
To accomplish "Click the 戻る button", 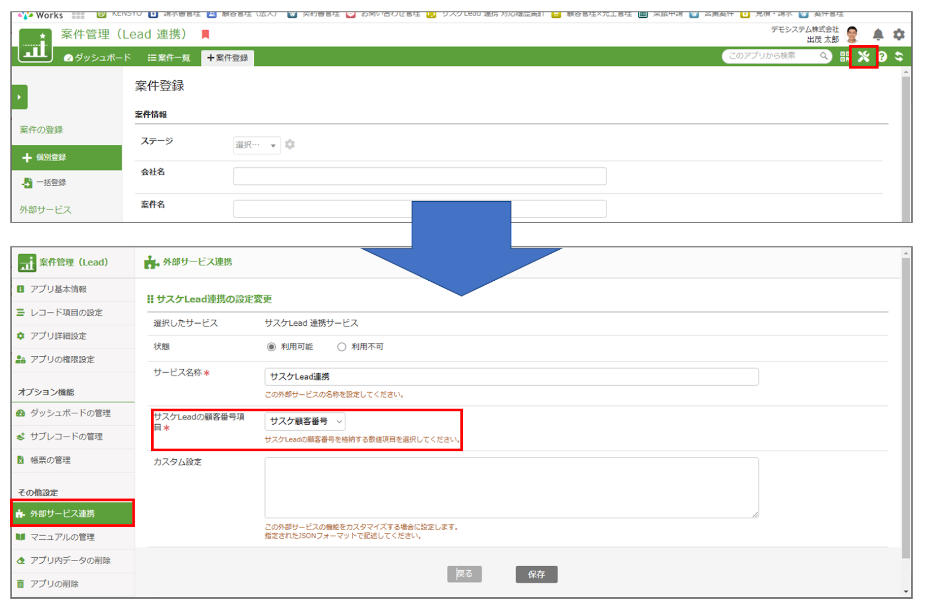I will point(465,574).
